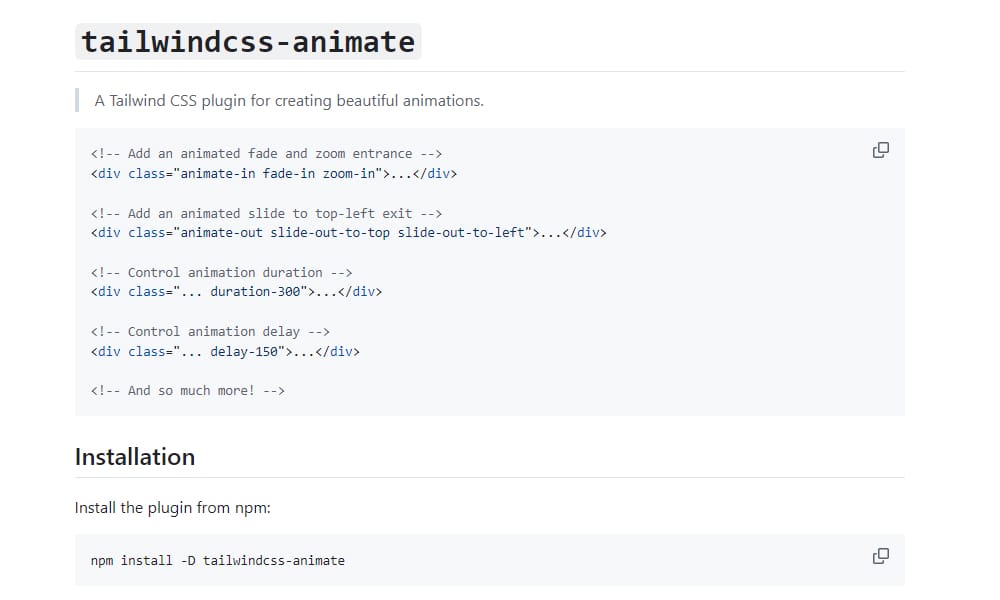The image size is (1000, 600).
Task: Click the first HTML comment about fade entrance
Action: (268, 153)
